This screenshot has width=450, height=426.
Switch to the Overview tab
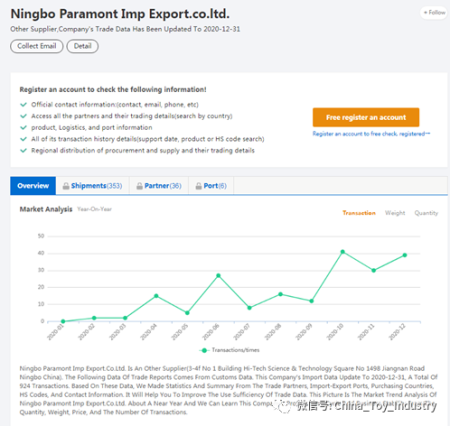coord(33,186)
